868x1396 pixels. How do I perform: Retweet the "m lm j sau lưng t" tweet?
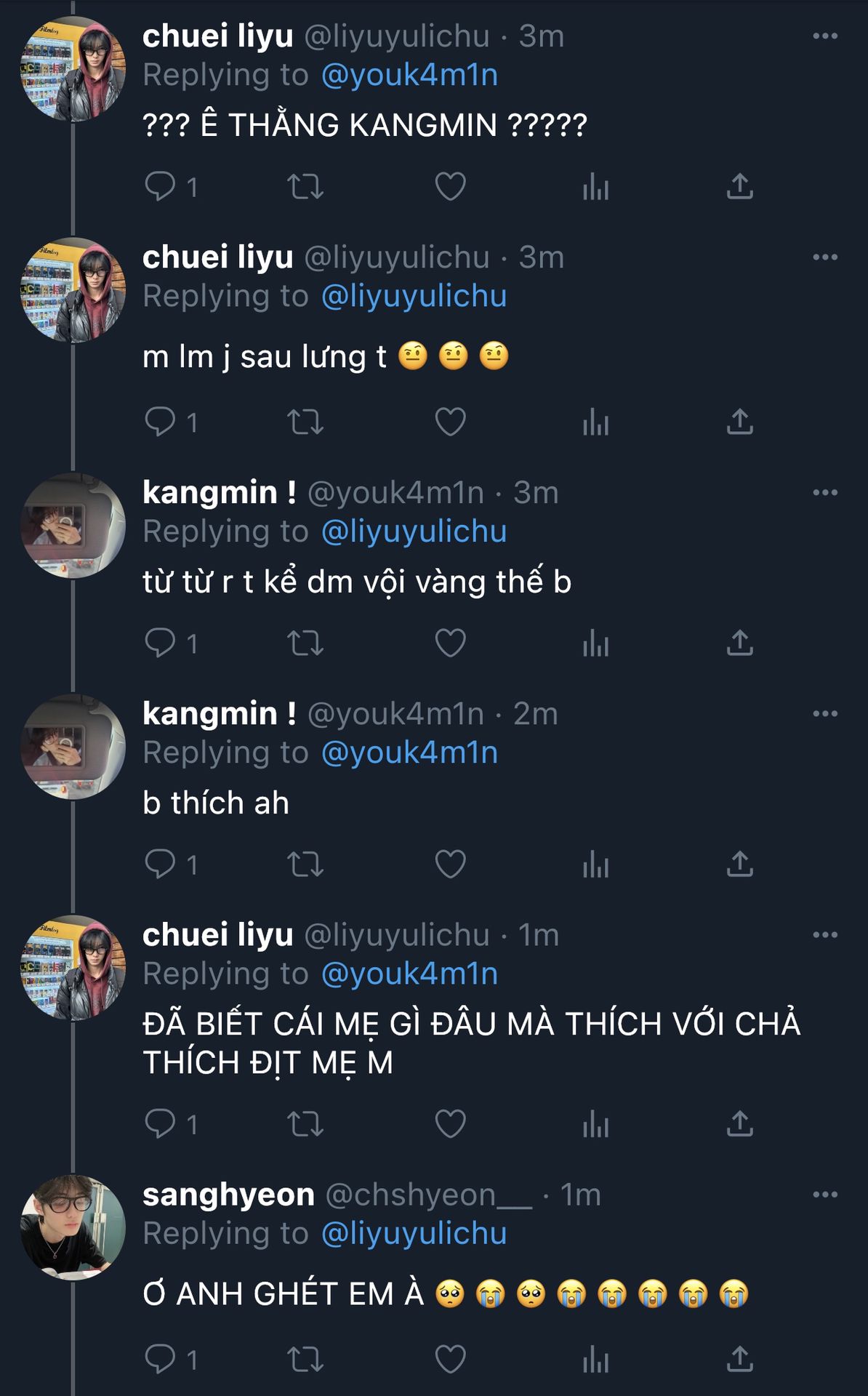(305, 422)
